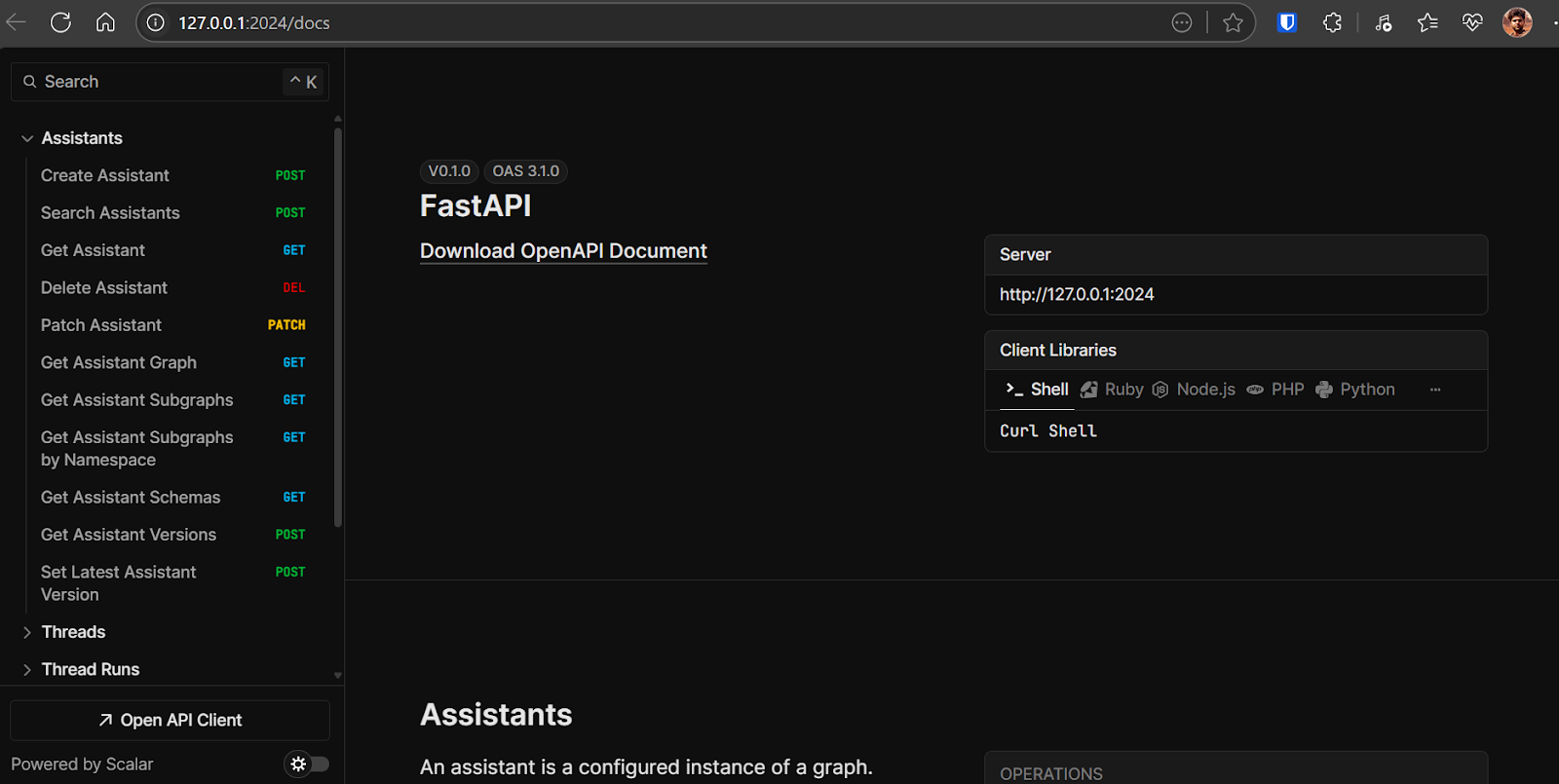Viewport: 1559px width, 784px height.
Task: Click the site info icon in address bar
Action: pyautogui.click(x=157, y=22)
